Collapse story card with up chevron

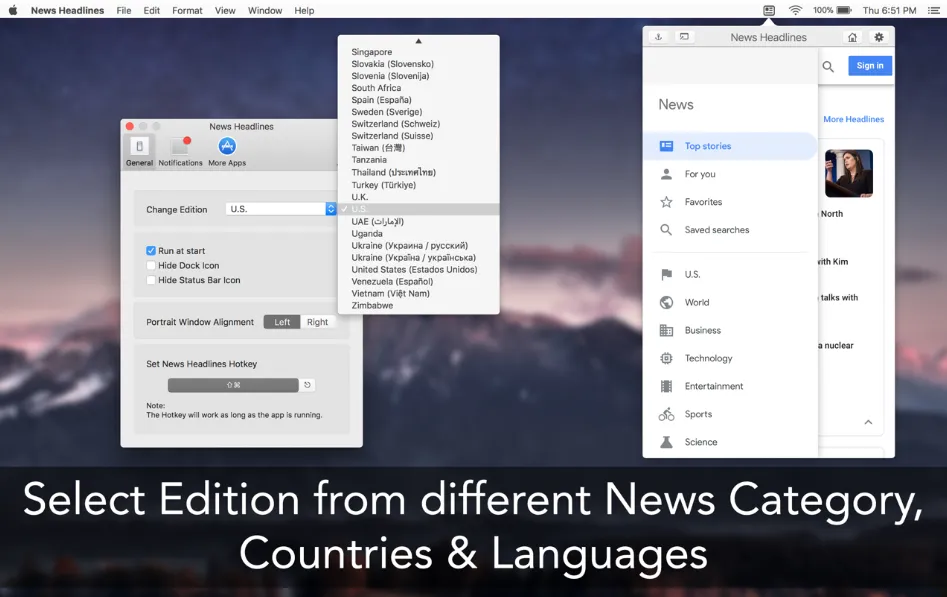click(868, 422)
